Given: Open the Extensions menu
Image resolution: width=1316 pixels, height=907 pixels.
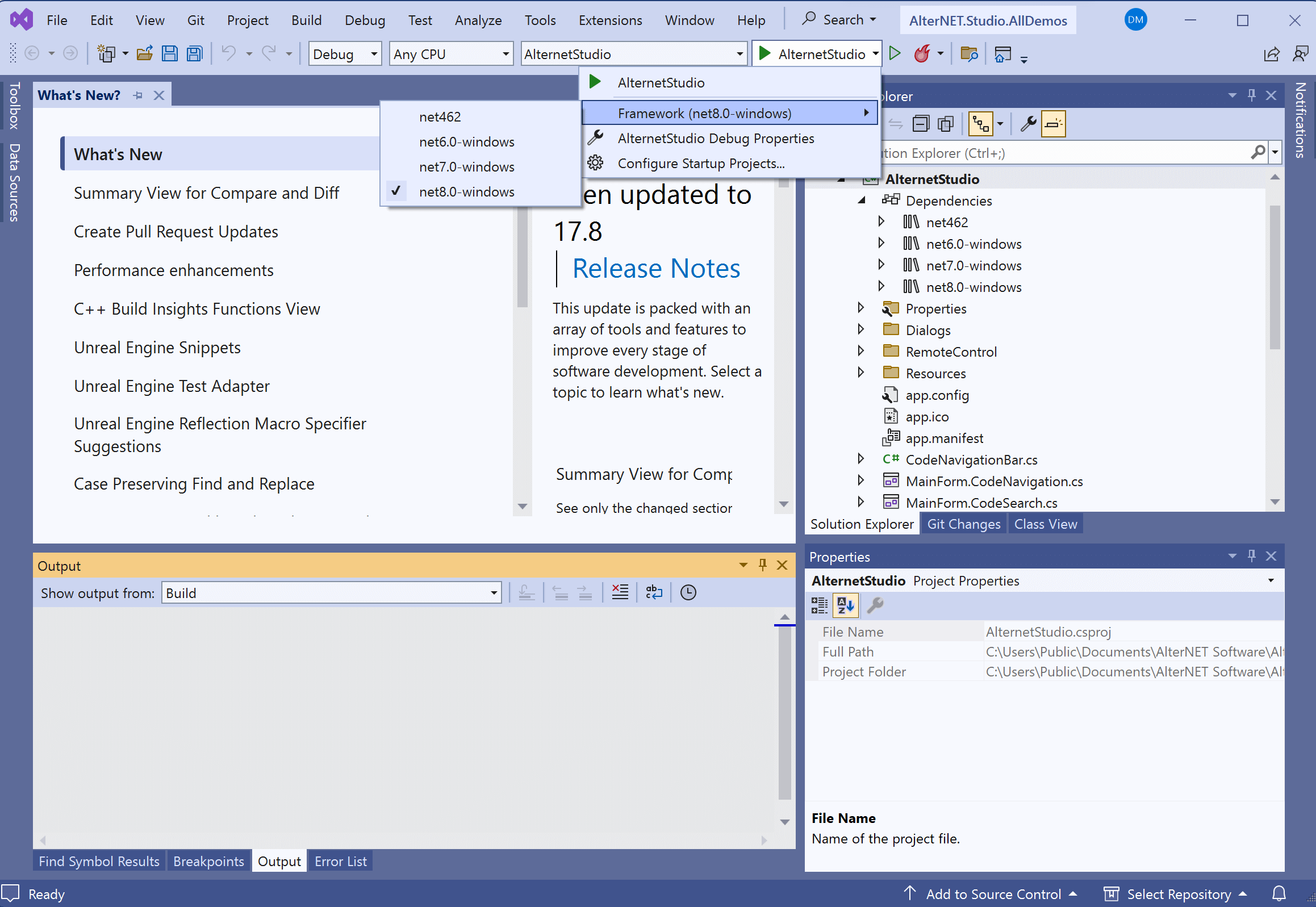Looking at the screenshot, I should (x=609, y=20).
